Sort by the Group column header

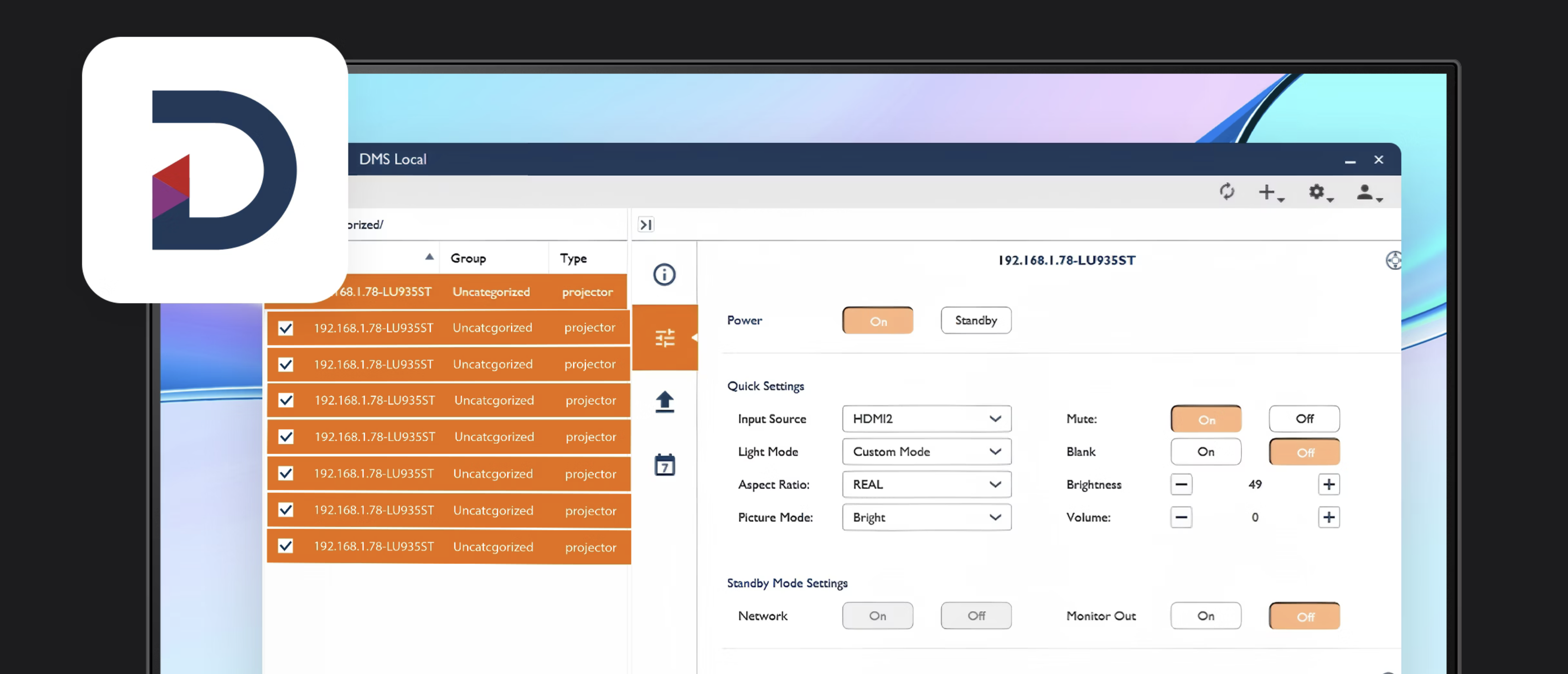[468, 258]
